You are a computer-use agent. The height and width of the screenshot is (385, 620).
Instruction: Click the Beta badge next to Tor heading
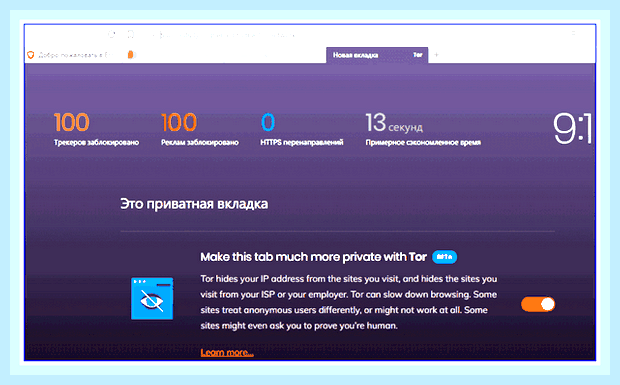click(x=444, y=257)
